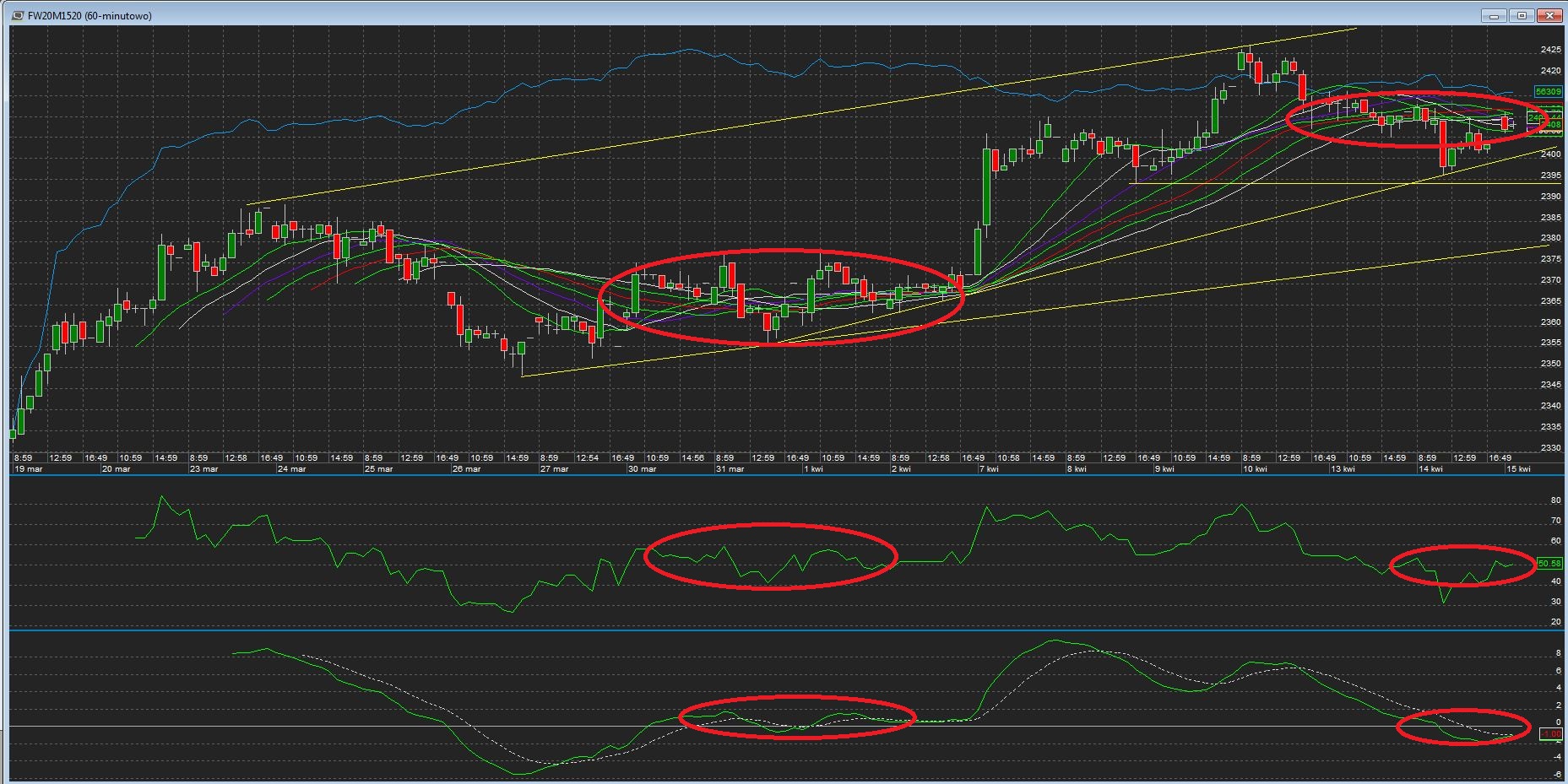Screen dimensions: 1568x784
Task: Click the 7 kwi date label
Action: (x=990, y=469)
